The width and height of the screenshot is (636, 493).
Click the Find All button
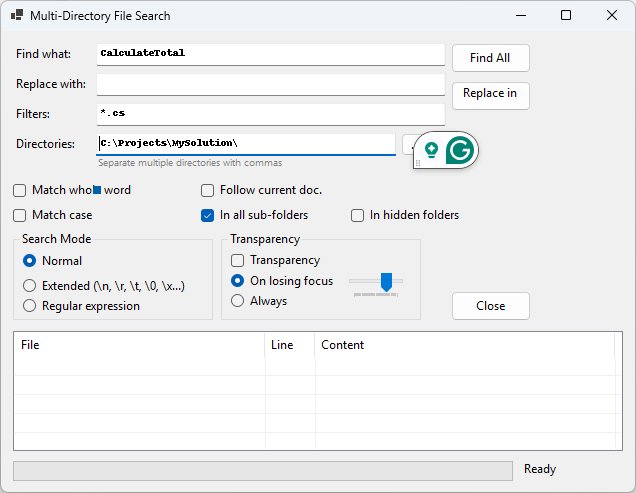490,58
